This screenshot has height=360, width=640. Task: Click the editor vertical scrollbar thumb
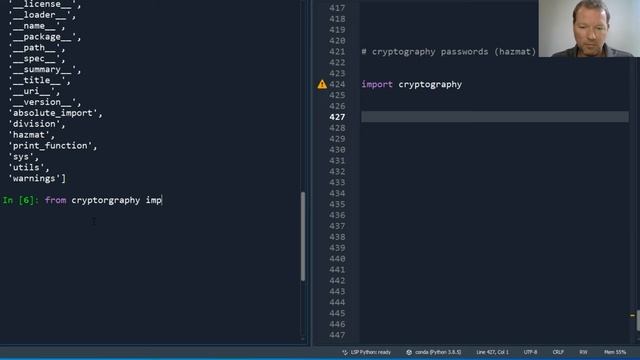coord(638,320)
